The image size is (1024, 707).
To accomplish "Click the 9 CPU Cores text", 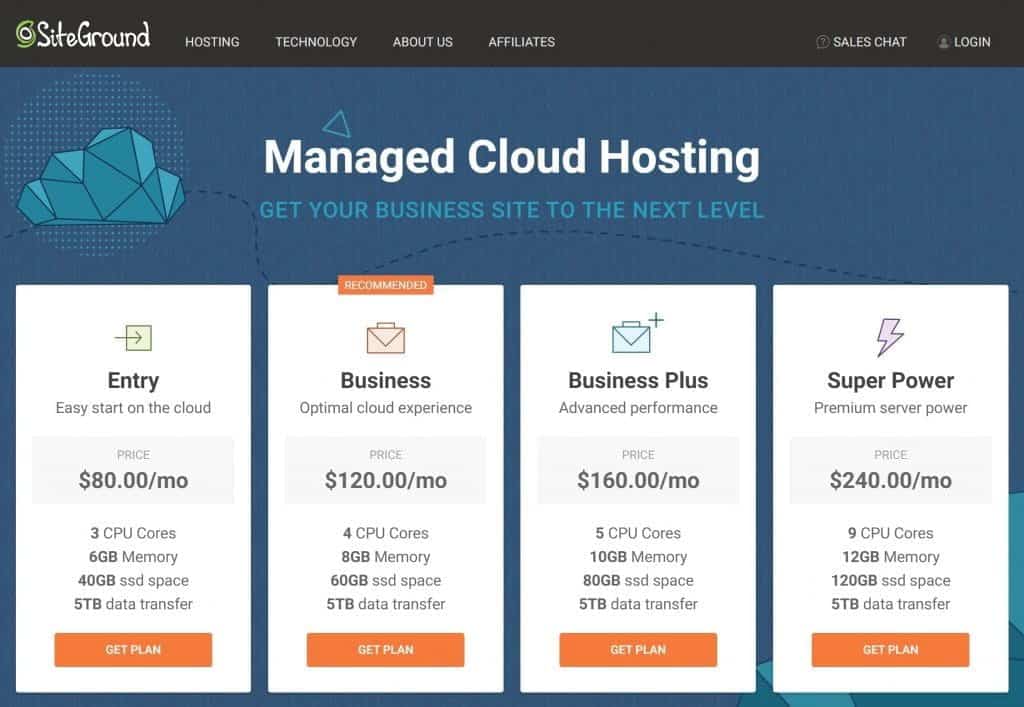I will (x=890, y=533).
